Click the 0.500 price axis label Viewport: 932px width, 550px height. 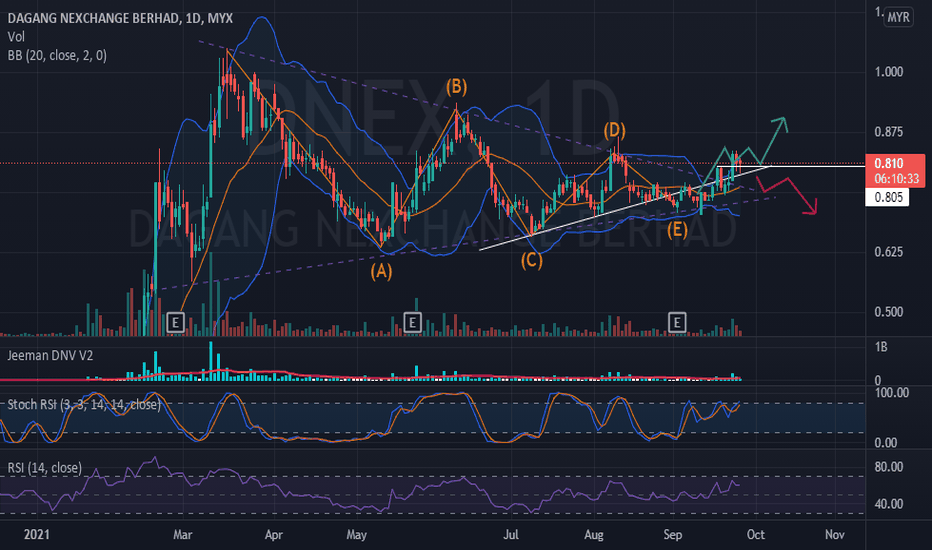pos(889,312)
